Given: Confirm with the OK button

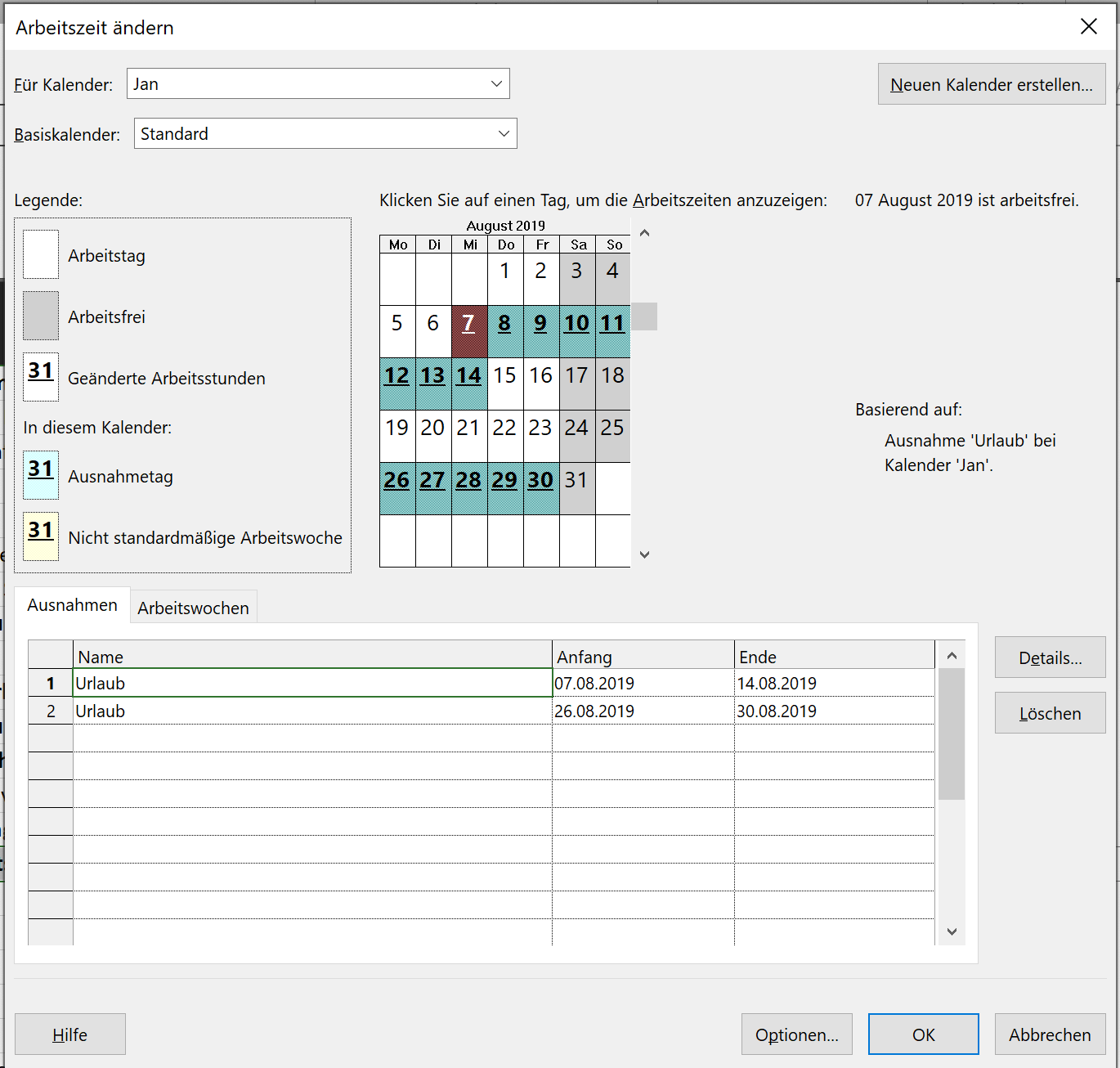Looking at the screenshot, I should pyautogui.click(x=924, y=1034).
